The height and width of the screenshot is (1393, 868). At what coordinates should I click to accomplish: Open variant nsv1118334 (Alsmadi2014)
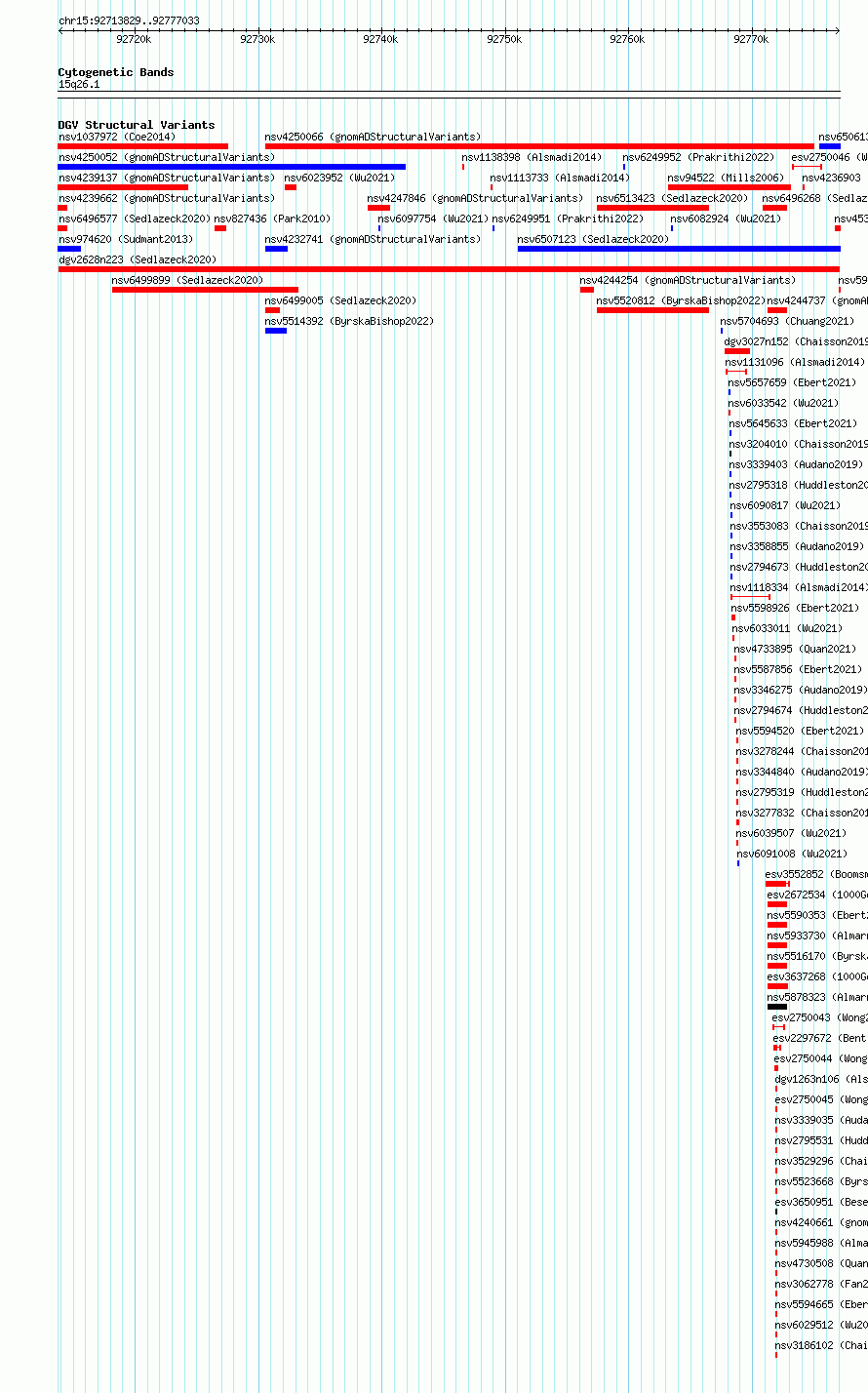pyautogui.click(x=799, y=587)
